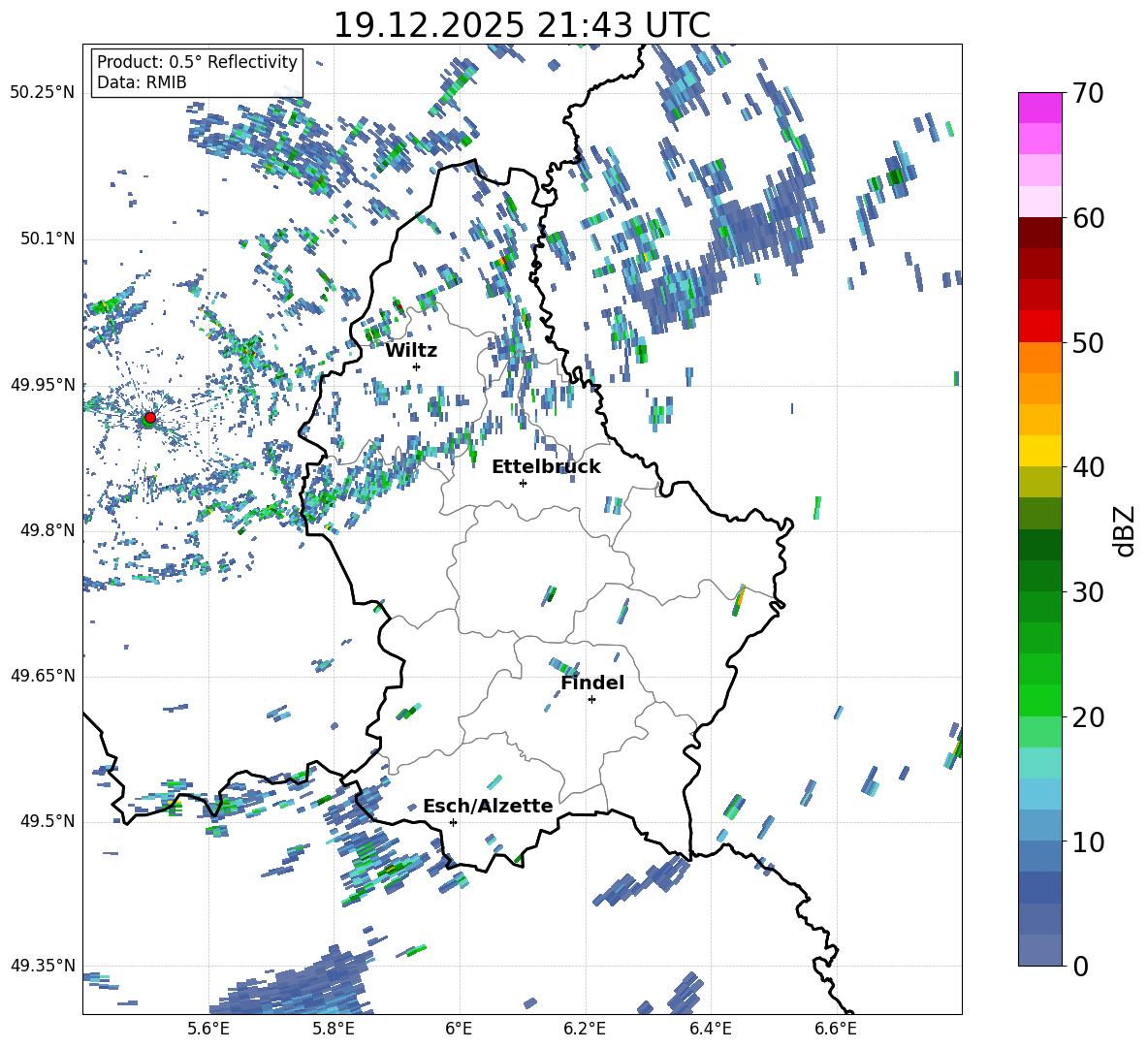The width and height of the screenshot is (1148, 1048).
Task: Click 'Data: RMIB' legend text
Action: click(142, 82)
